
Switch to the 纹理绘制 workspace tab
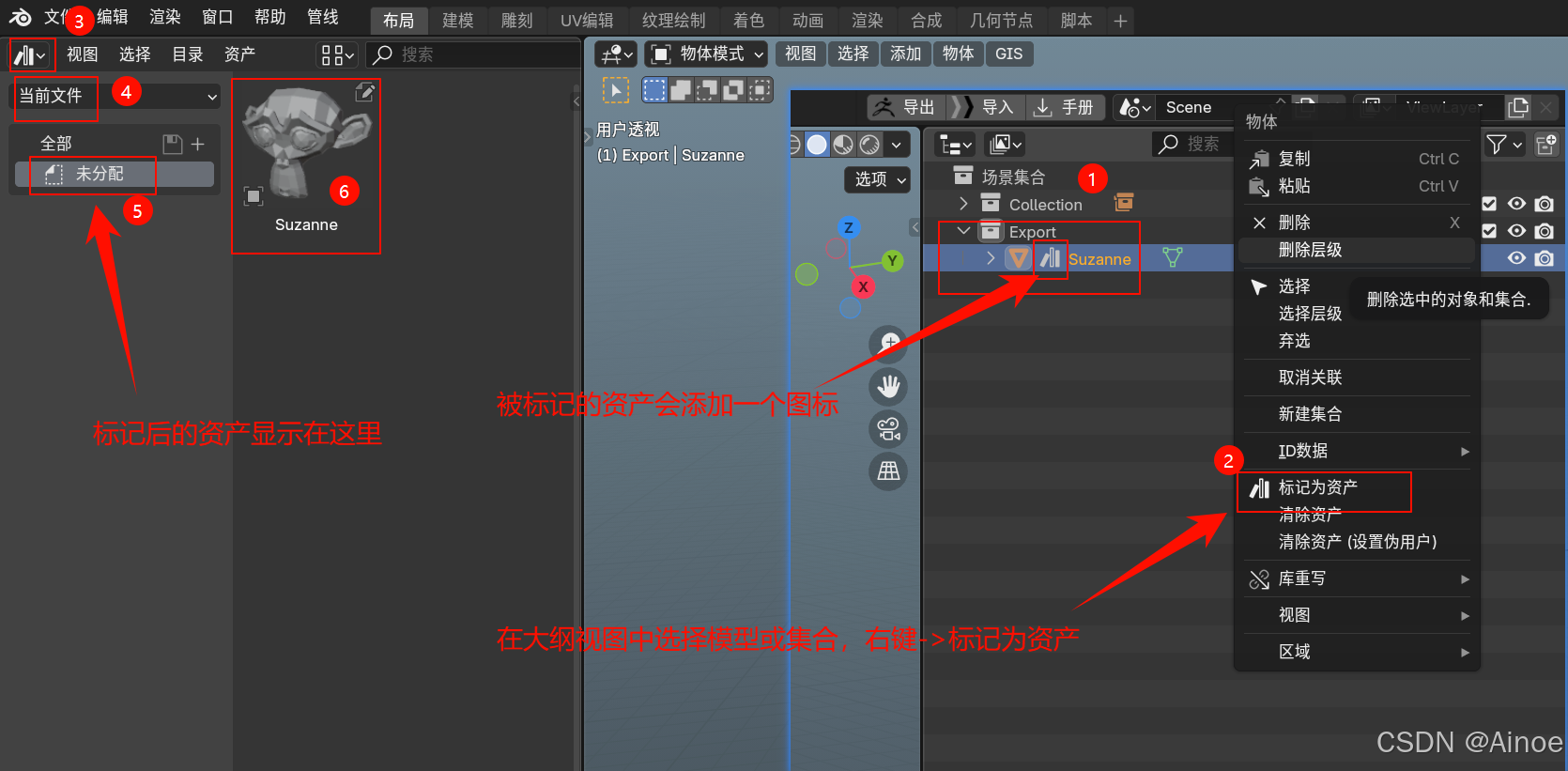pos(673,20)
